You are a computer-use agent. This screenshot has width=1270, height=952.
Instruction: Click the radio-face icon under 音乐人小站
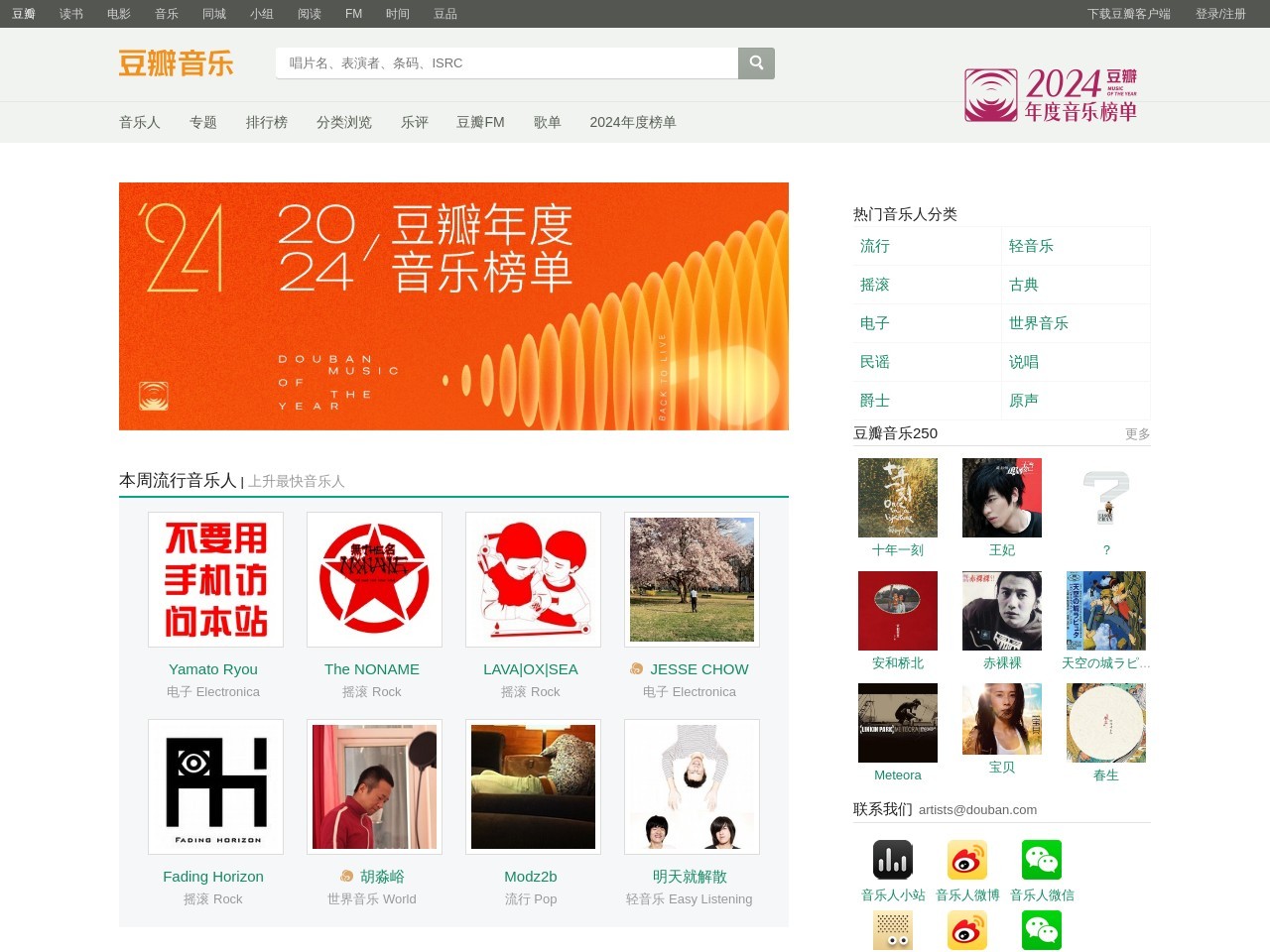pyautogui.click(x=893, y=930)
